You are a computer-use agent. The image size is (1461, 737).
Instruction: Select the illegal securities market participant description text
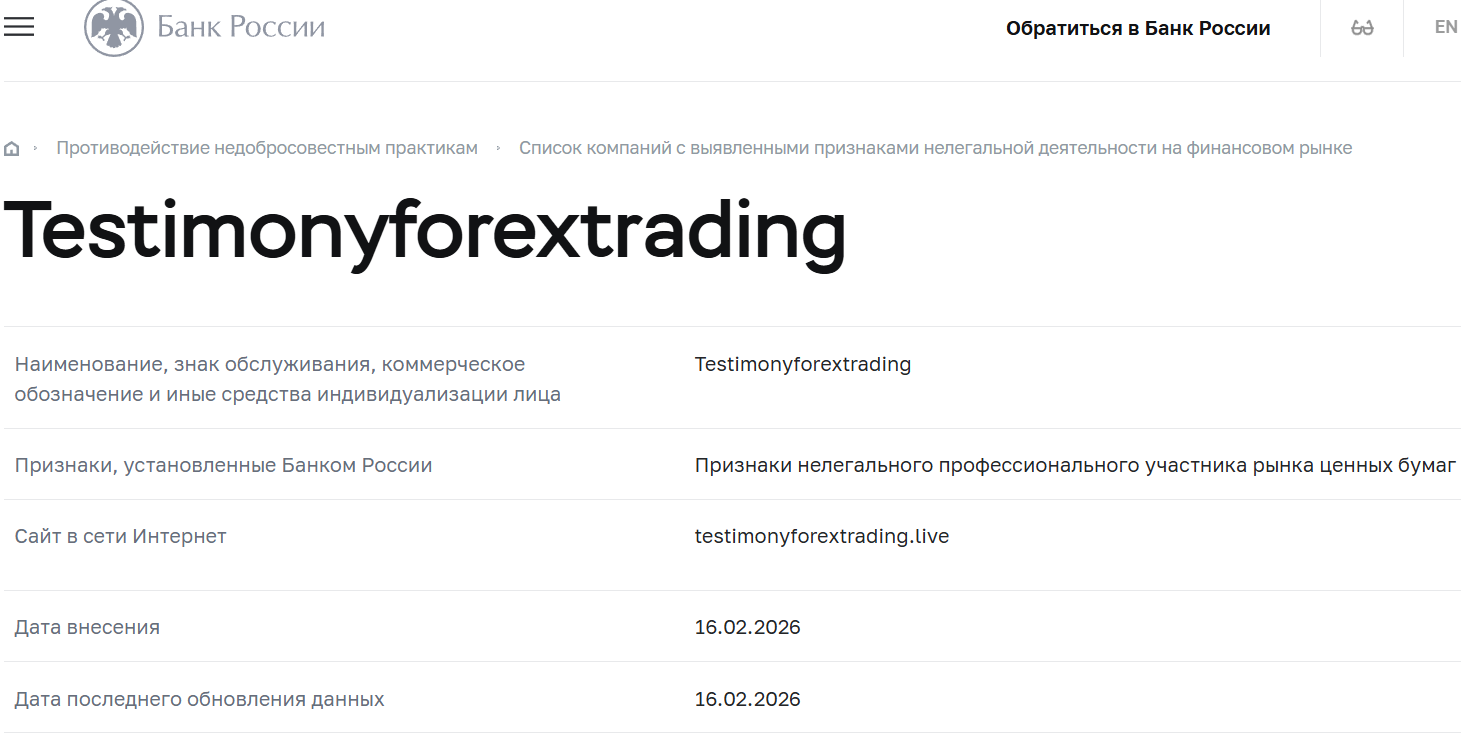1075,465
